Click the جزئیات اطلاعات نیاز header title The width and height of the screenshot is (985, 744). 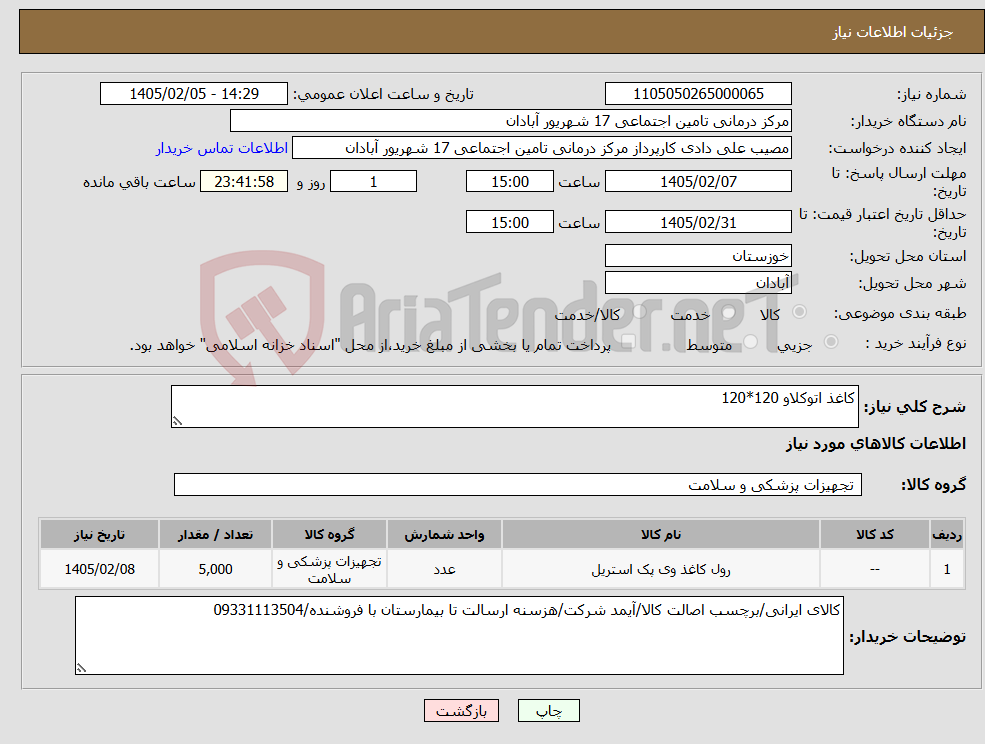tap(893, 32)
